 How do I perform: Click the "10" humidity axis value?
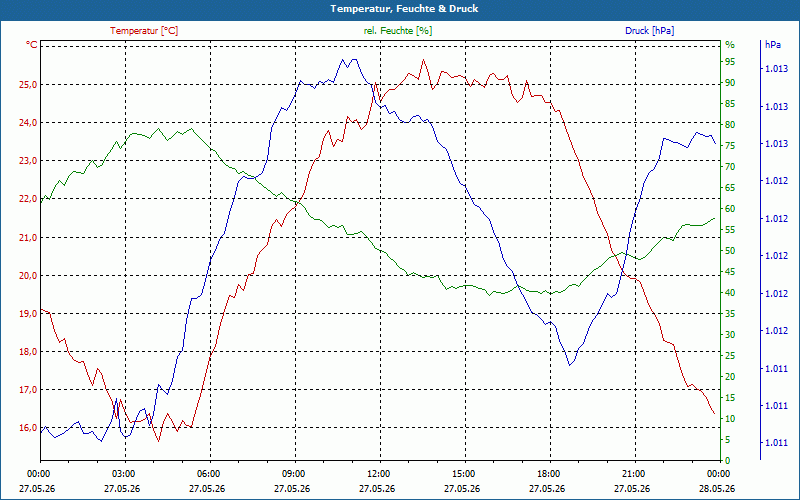[730, 419]
